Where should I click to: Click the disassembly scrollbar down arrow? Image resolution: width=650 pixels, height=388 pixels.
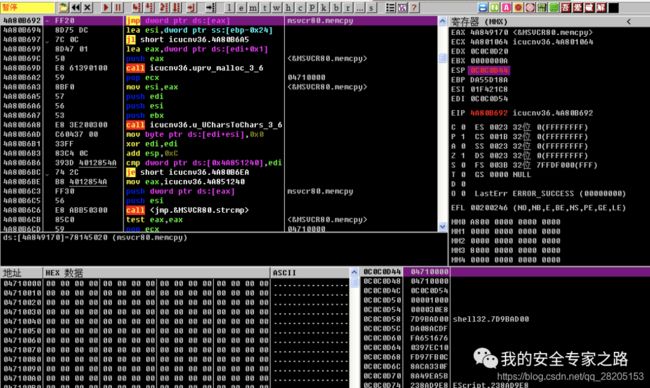pyautogui.click(x=442, y=226)
